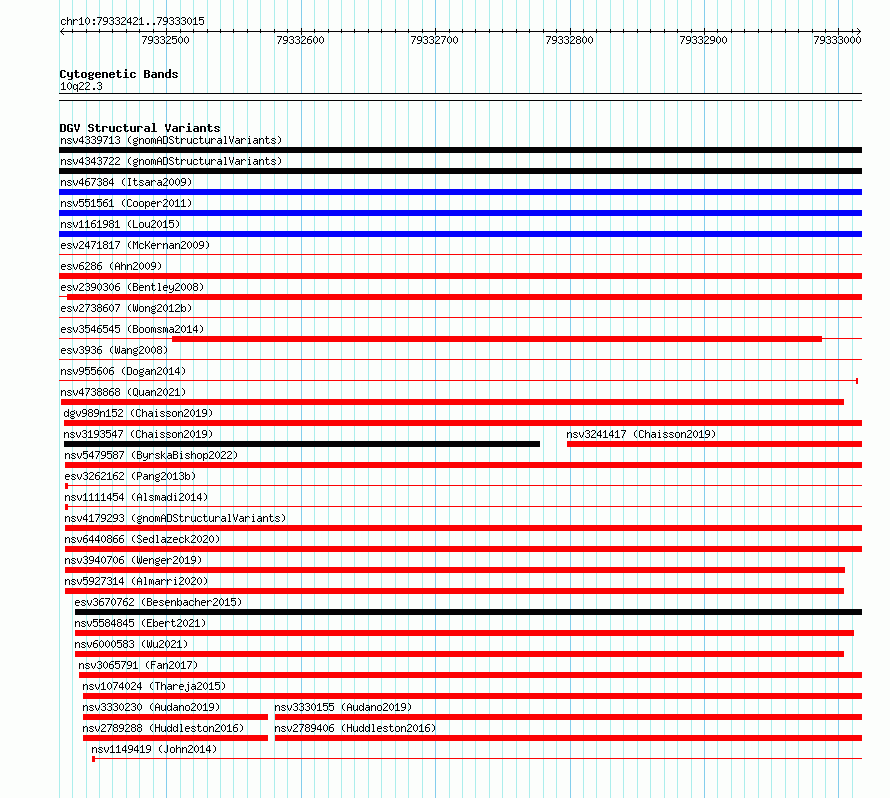890x798 pixels.
Task: Click ruler position 79333000
Action: tap(837, 40)
